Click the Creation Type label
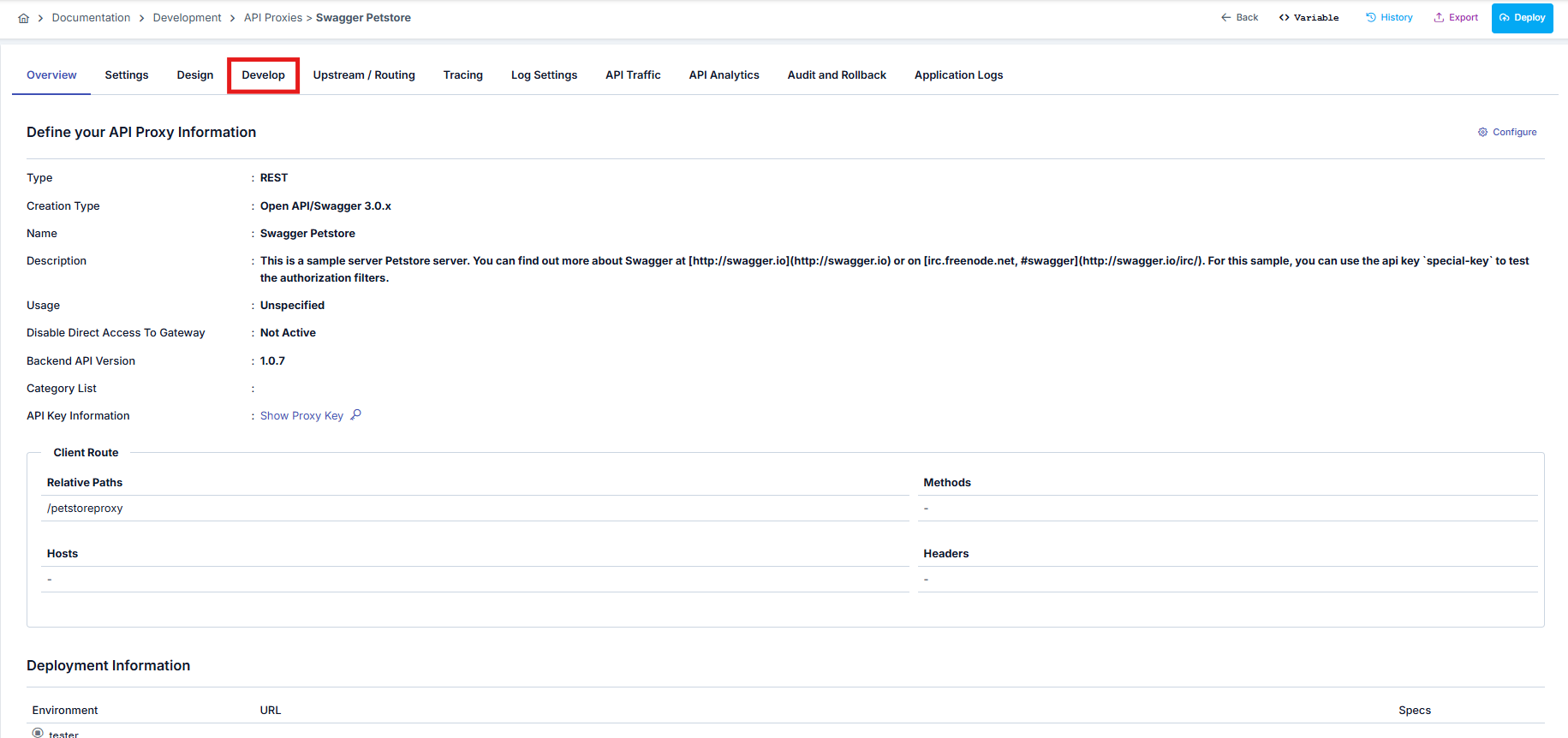The height and width of the screenshot is (738, 1568). point(63,206)
